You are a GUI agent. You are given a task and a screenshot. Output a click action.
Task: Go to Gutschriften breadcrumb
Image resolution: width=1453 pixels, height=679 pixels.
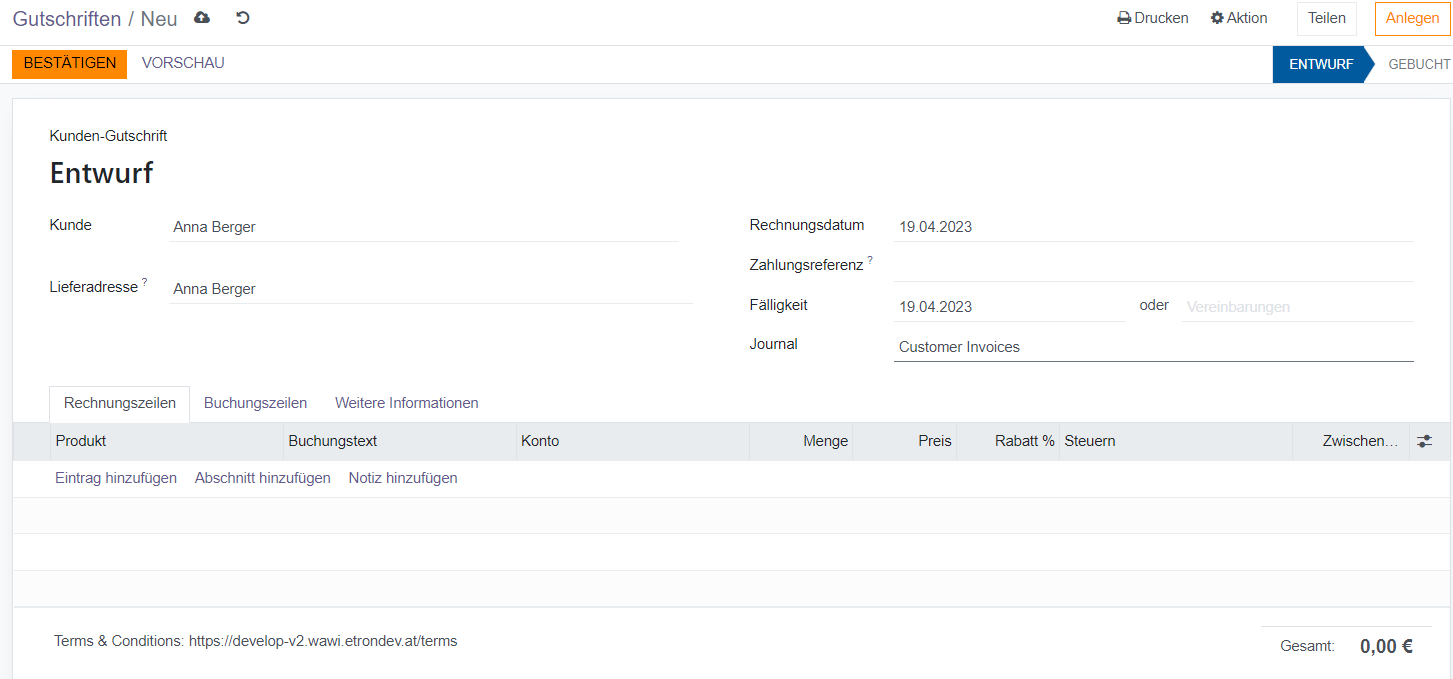pyautogui.click(x=66, y=19)
